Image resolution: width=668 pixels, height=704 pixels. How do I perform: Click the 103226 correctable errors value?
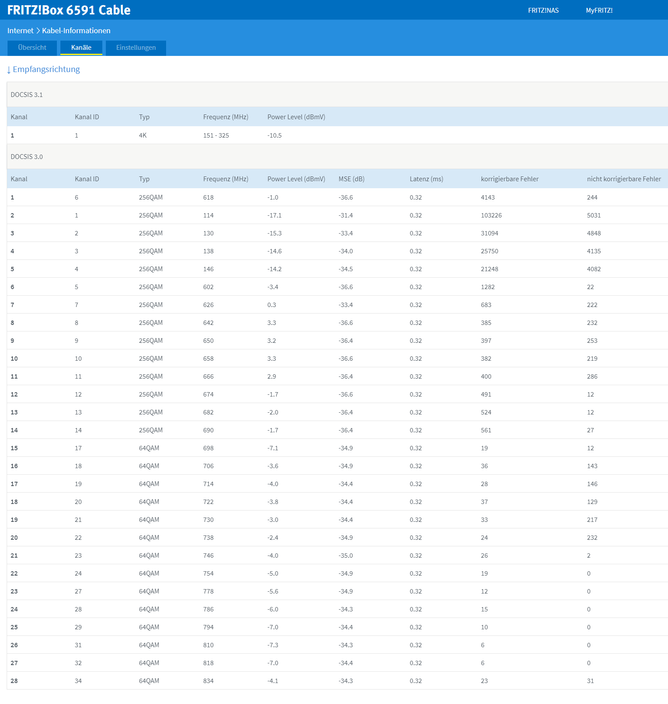491,215
